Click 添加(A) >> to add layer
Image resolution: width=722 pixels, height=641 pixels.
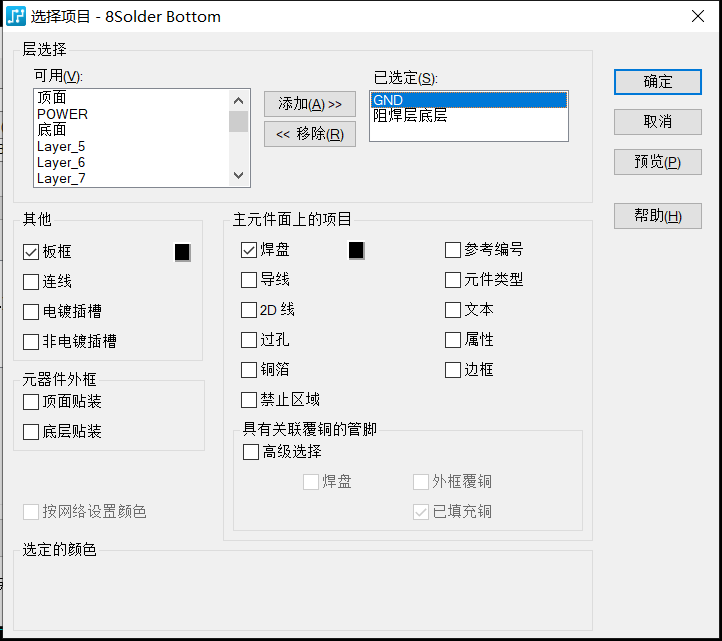pyautogui.click(x=309, y=104)
